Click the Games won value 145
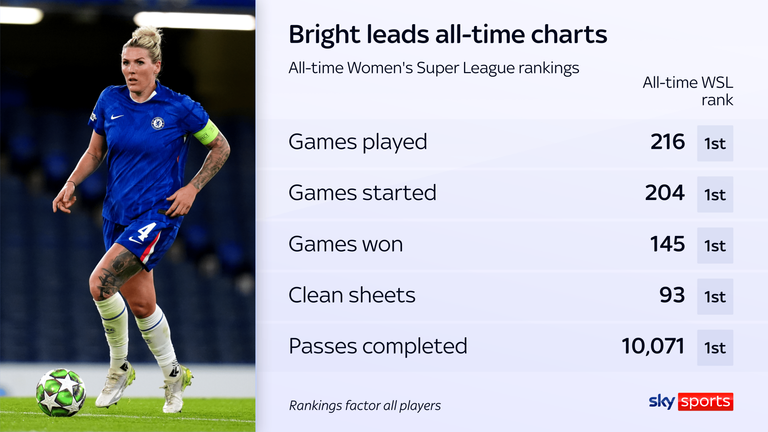The image size is (768, 432). (x=665, y=244)
